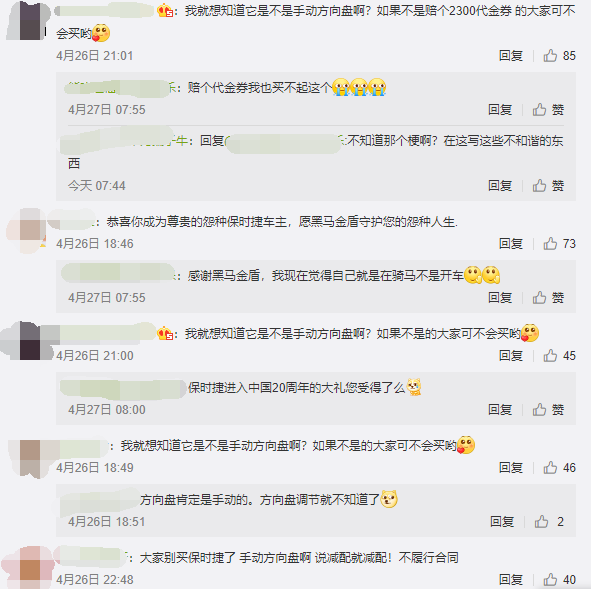This screenshot has height=589, width=591.
Task: Open avatar of the 18:49 commenter
Action: coord(30,459)
